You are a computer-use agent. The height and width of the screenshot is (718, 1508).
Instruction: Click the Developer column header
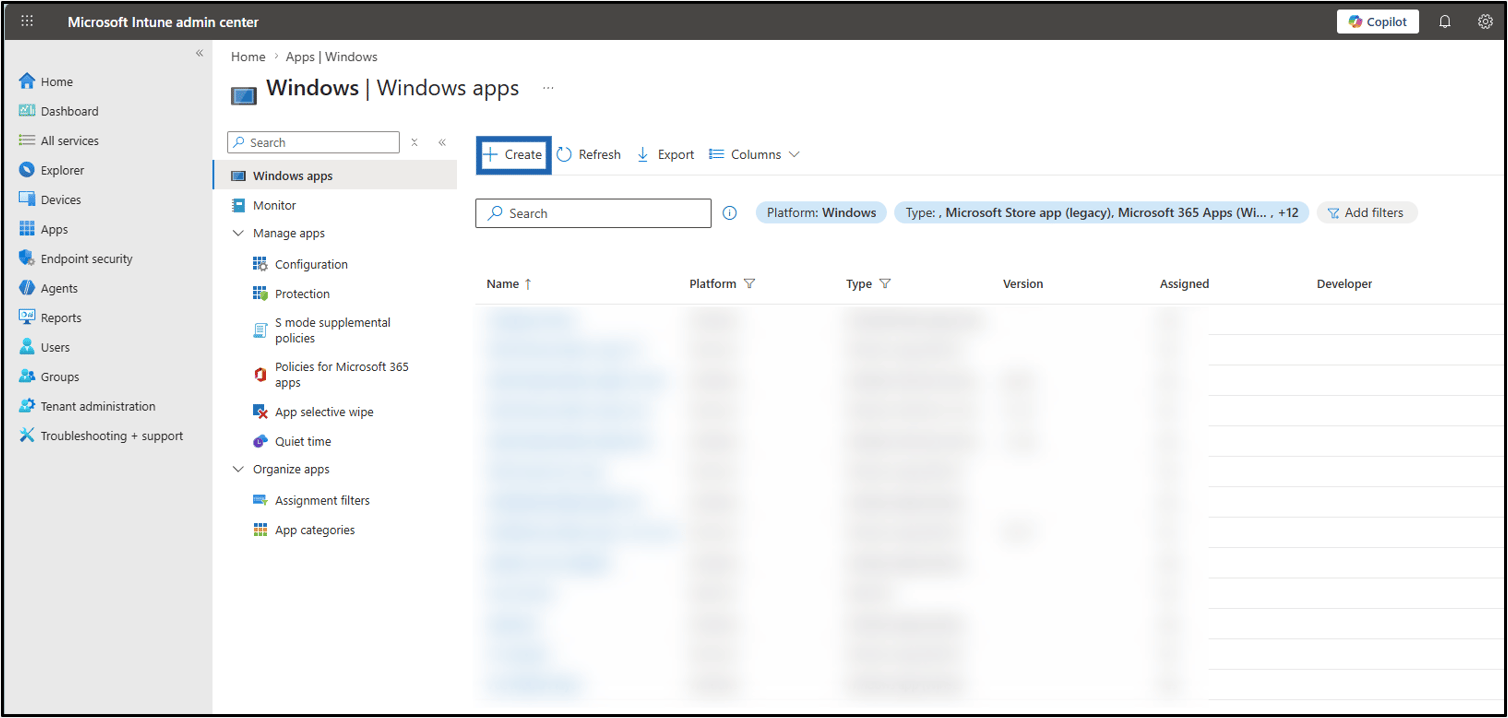(1344, 284)
